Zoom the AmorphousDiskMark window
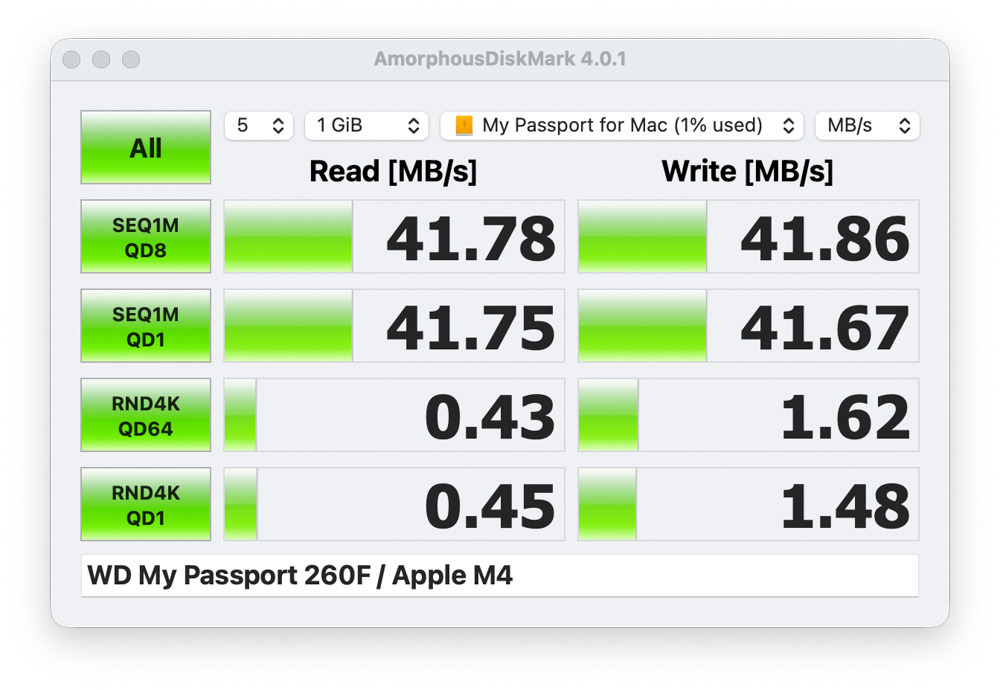The image size is (1000, 690). [x=131, y=59]
